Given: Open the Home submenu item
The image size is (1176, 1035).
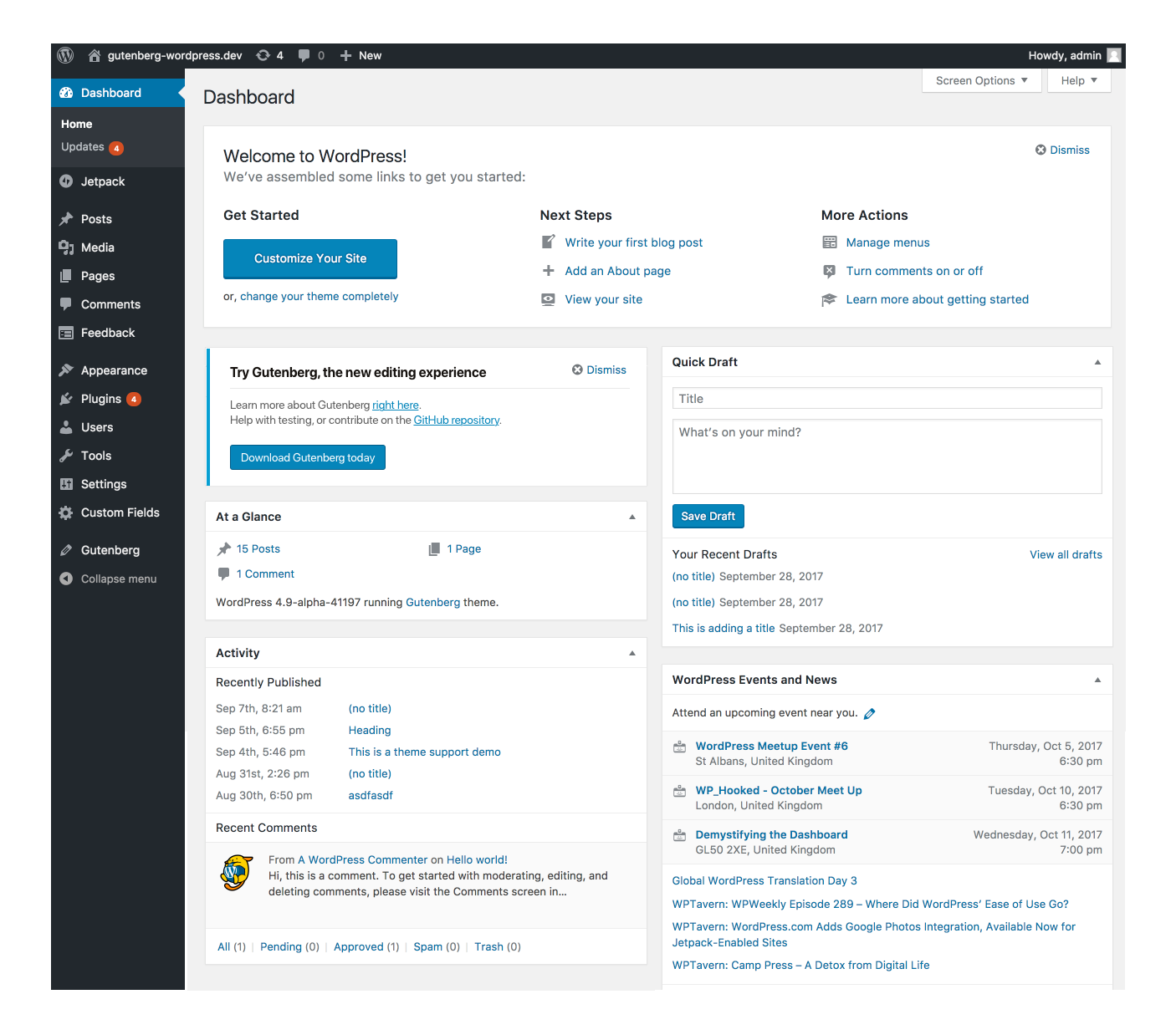Looking at the screenshot, I should coord(77,124).
